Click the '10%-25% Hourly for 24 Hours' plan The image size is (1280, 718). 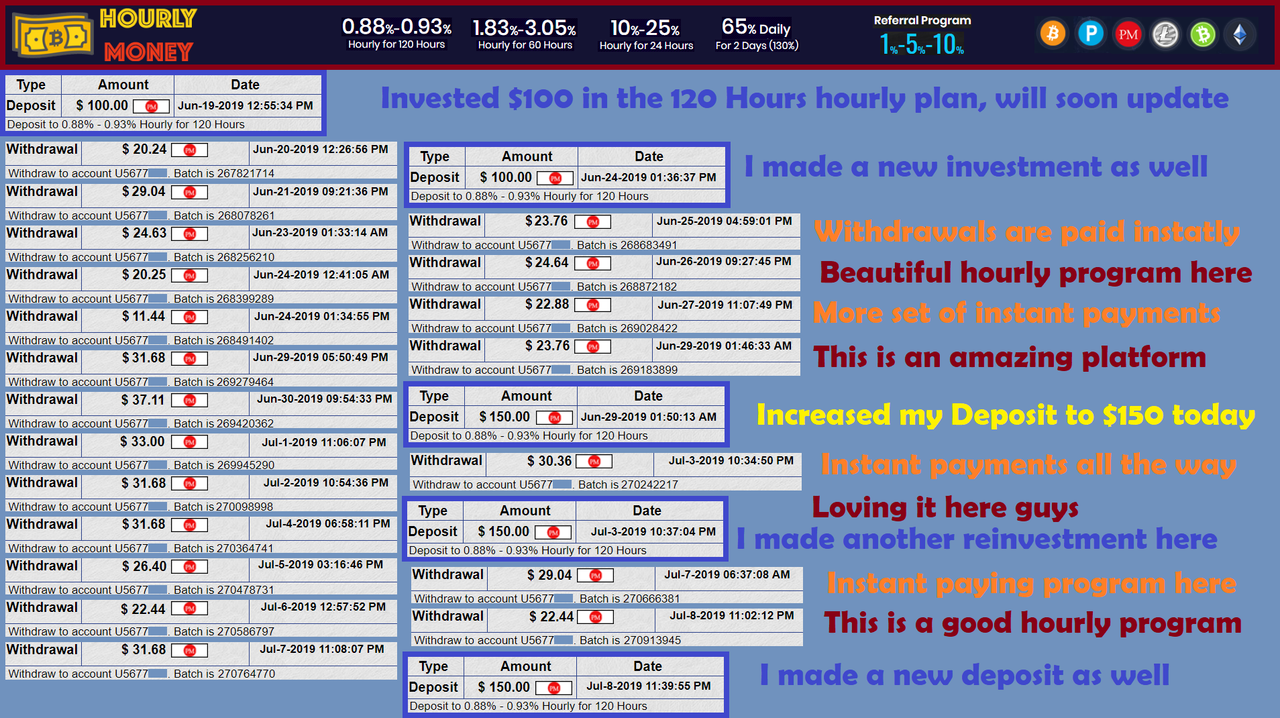tap(646, 34)
